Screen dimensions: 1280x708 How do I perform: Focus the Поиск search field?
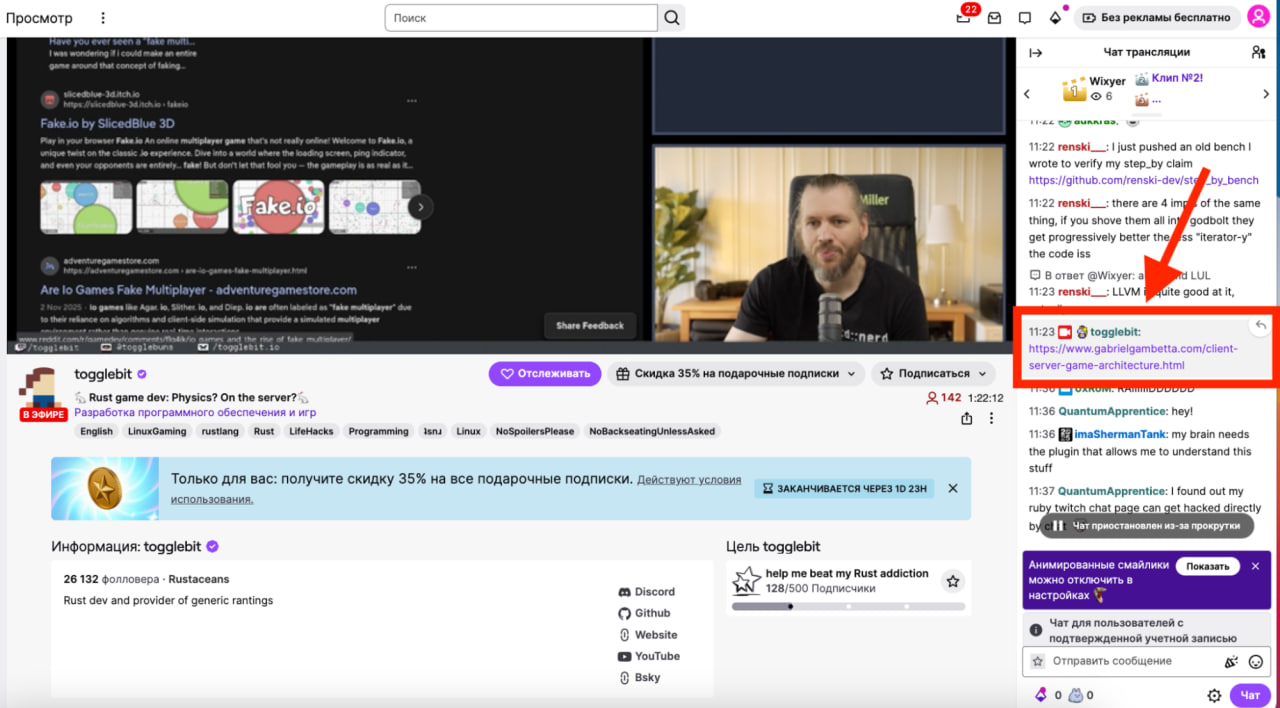pos(521,18)
